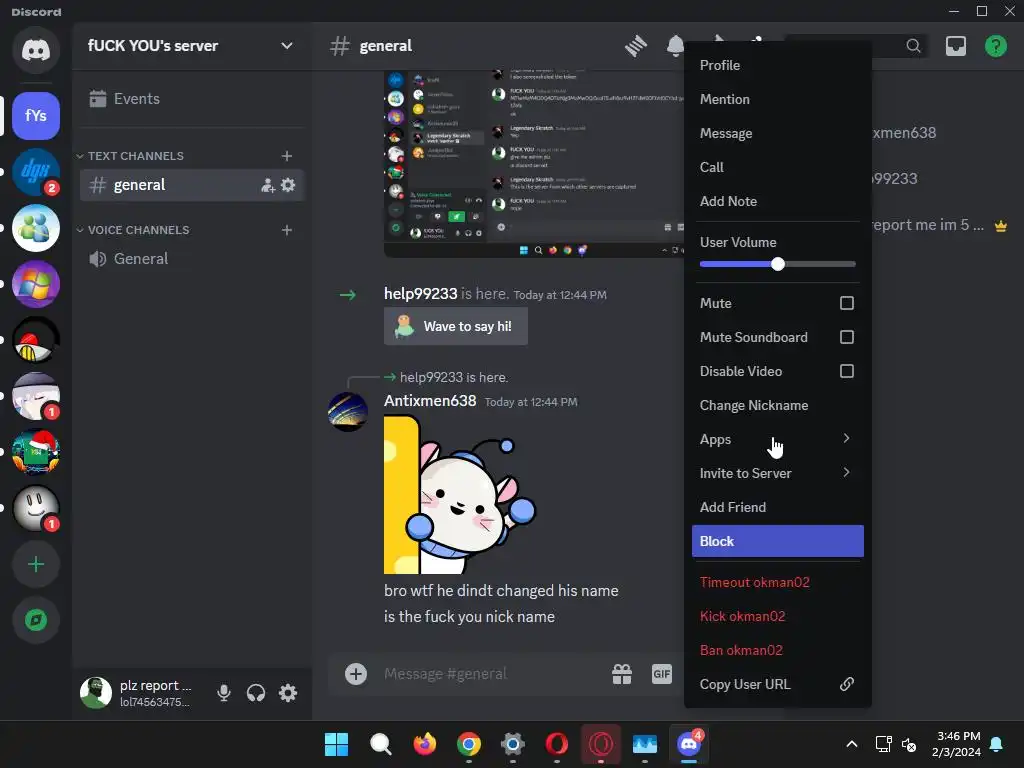The height and width of the screenshot is (768, 1024).
Task: Open the Threads icon in channel header
Action: point(635,46)
